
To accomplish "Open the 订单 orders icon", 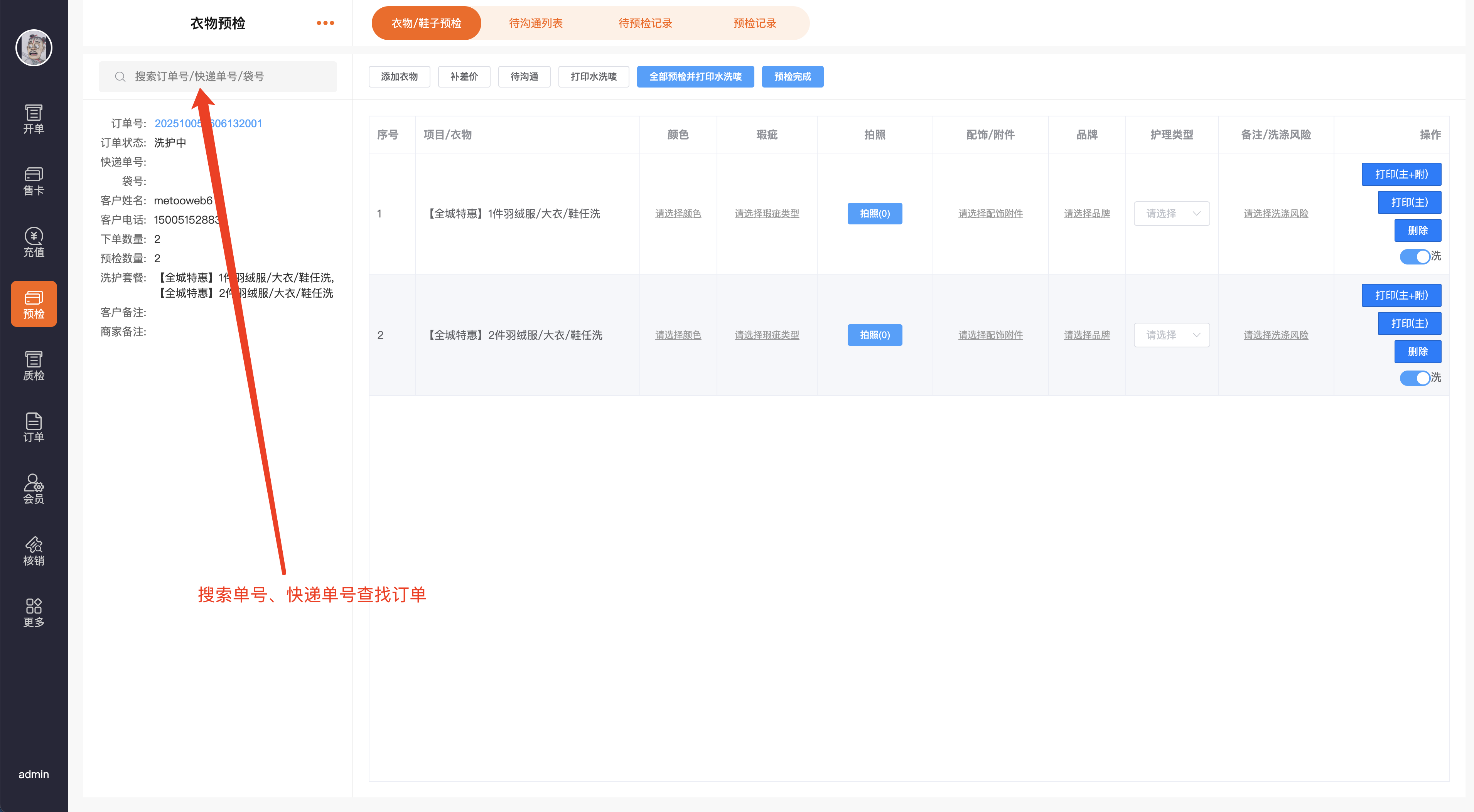I will [34, 428].
